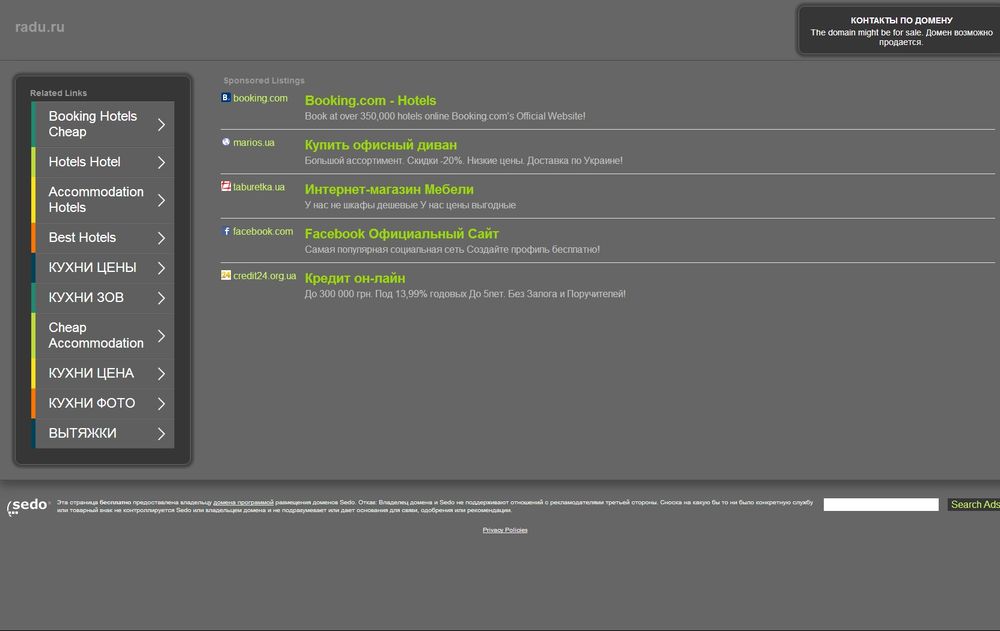Click the facebook.com favicon icon
Image resolution: width=1000 pixels, height=631 pixels.
(226, 231)
